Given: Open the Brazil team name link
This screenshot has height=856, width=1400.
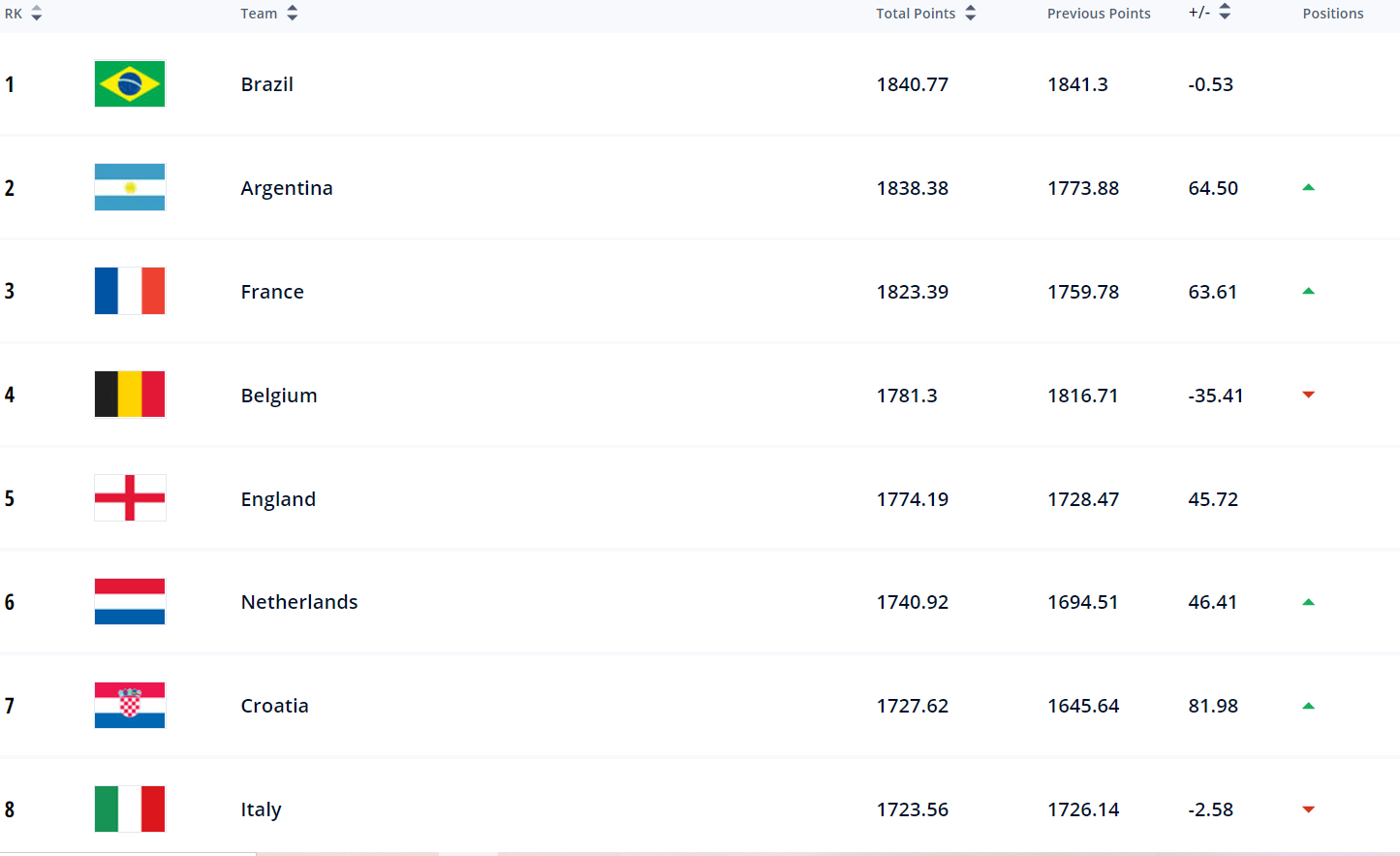Looking at the screenshot, I should point(267,84).
